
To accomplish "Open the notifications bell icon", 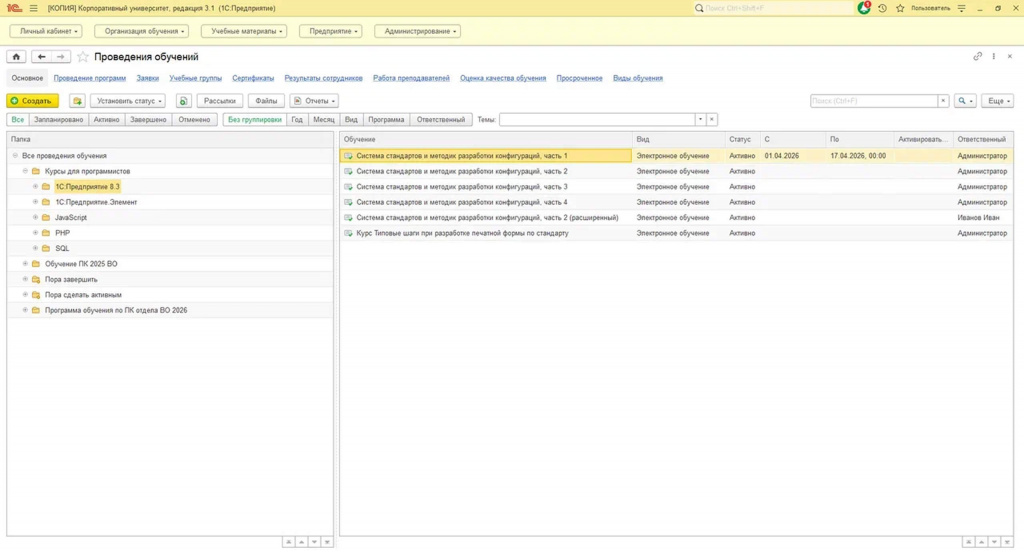I will pos(863,8).
